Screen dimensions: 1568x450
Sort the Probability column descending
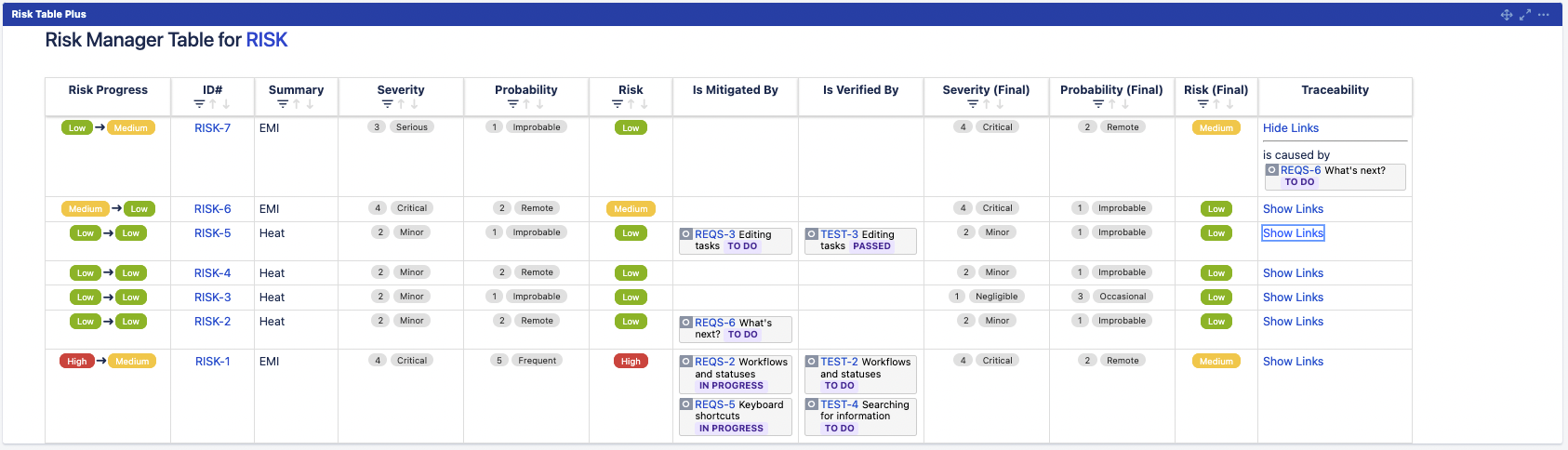point(539,104)
